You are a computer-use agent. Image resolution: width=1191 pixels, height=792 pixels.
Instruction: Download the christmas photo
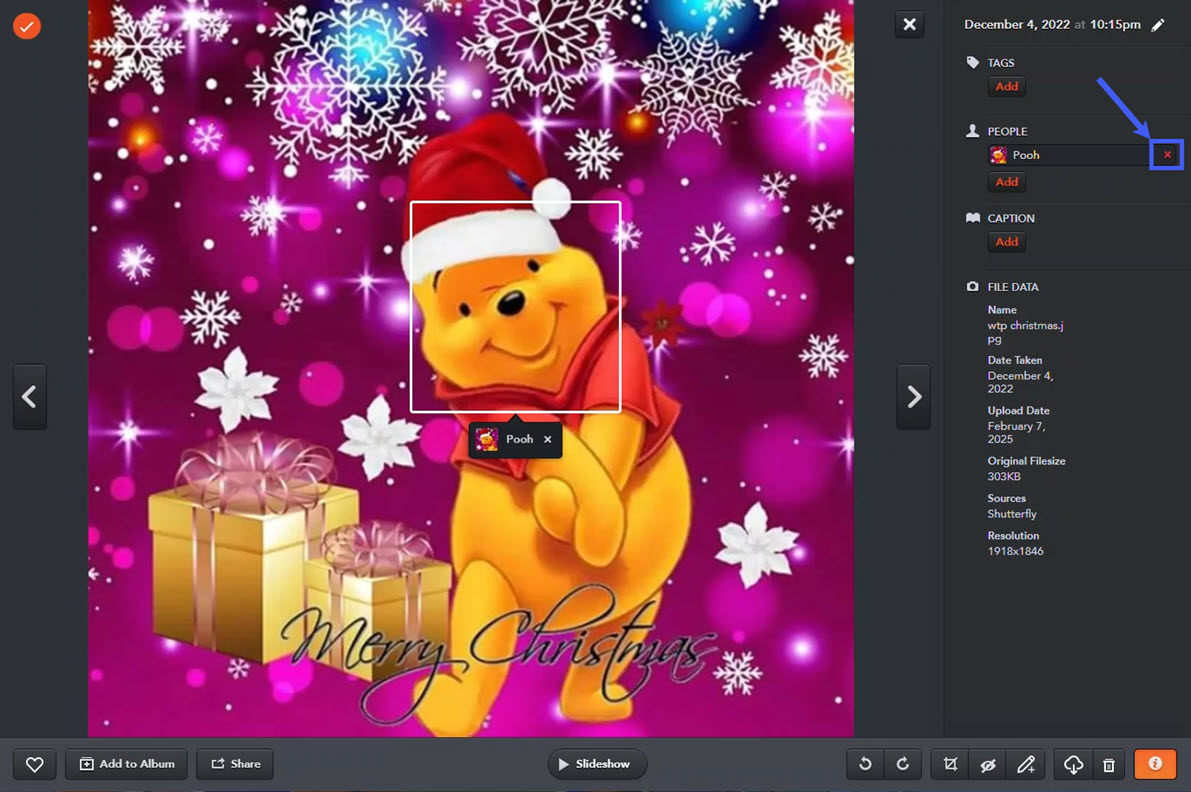click(x=1072, y=764)
